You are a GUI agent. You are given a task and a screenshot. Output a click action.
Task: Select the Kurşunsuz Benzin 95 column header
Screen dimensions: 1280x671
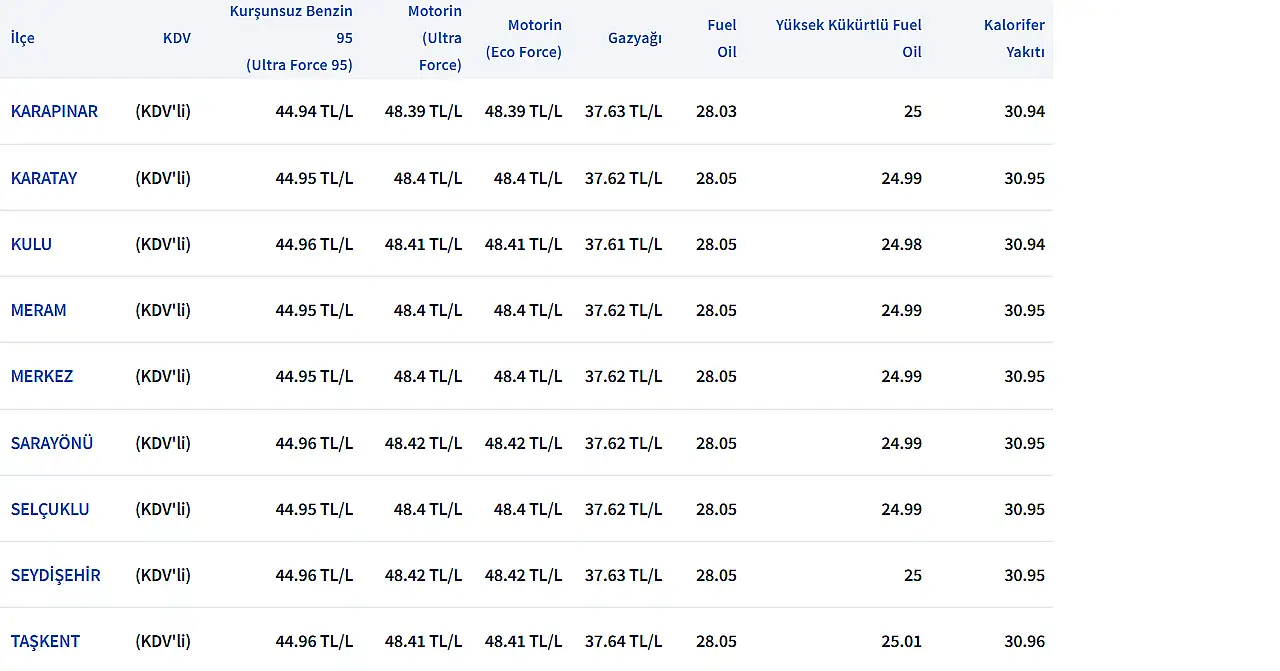coord(292,38)
